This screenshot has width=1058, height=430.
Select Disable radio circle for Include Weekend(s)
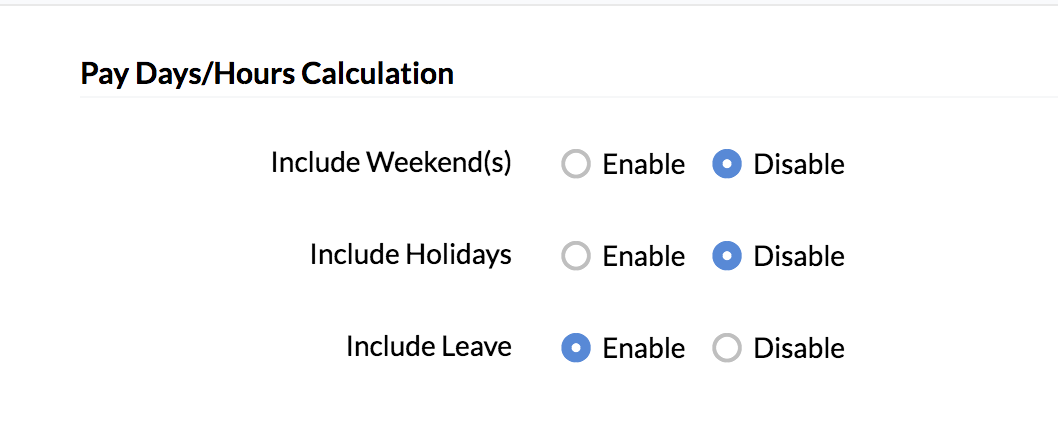click(727, 164)
